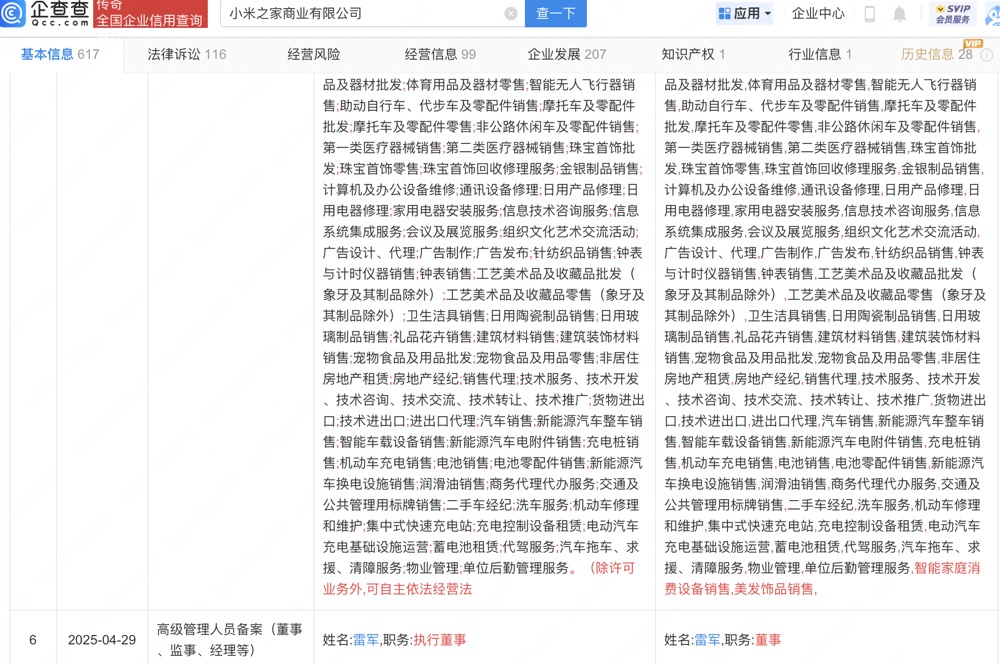The image size is (1000, 664).
Task: Switch to the 法律诉讼 tab
Action: click(x=187, y=54)
